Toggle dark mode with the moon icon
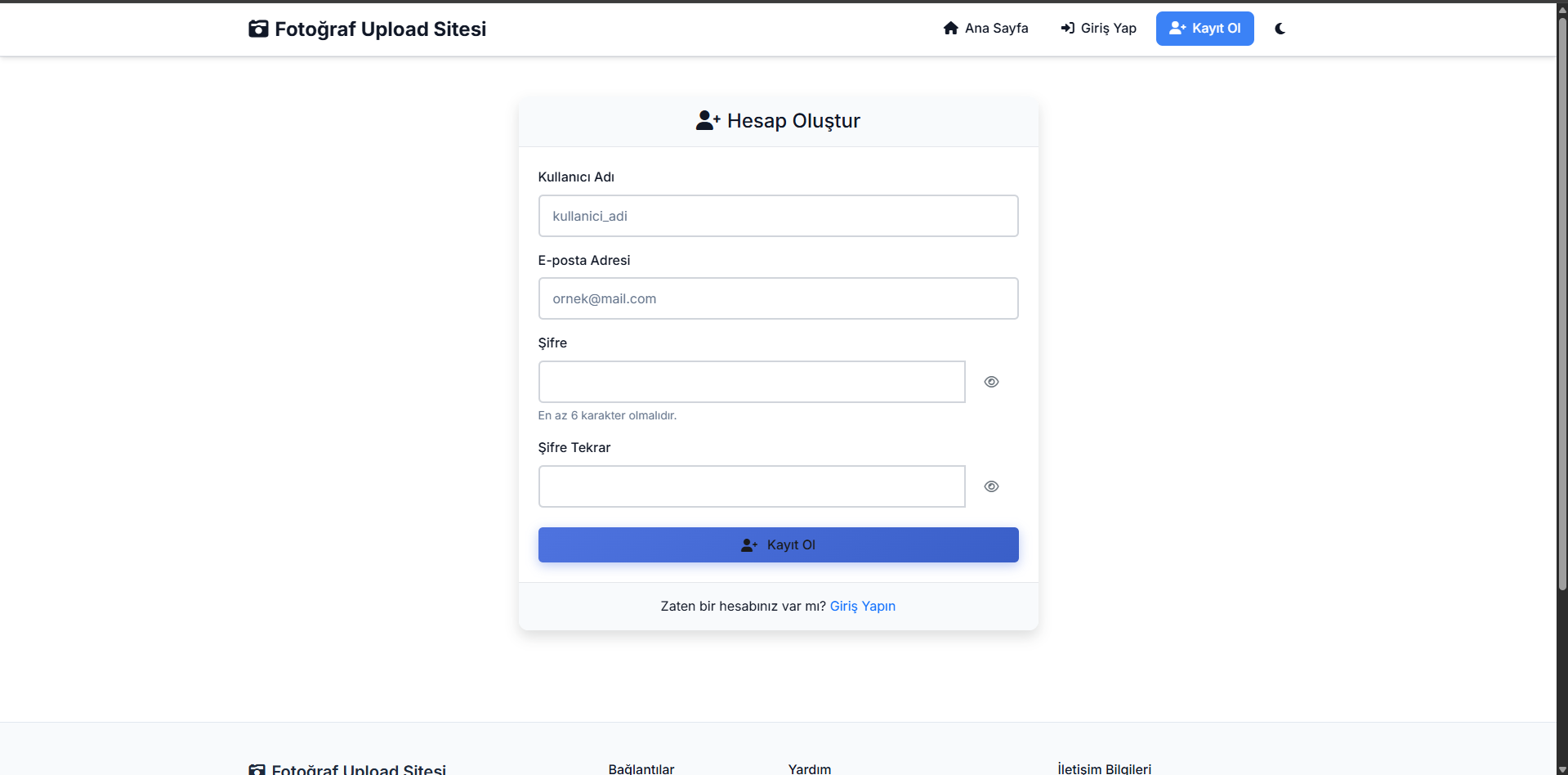The height and width of the screenshot is (775, 1568). click(1280, 29)
